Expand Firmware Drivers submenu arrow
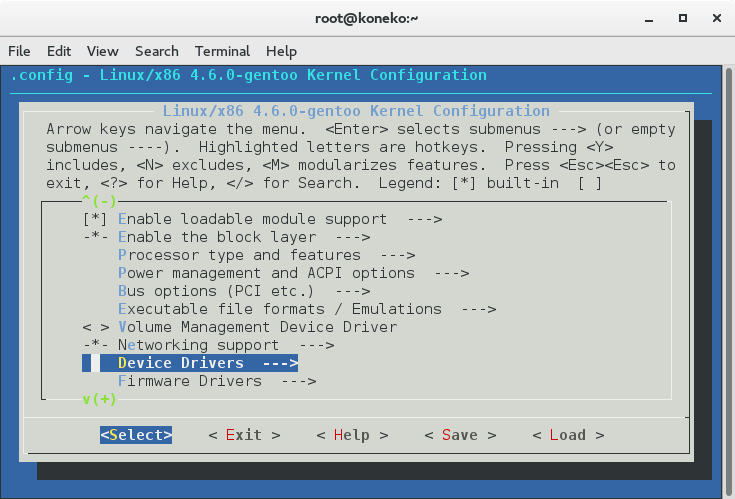735x499 pixels. tap(299, 381)
